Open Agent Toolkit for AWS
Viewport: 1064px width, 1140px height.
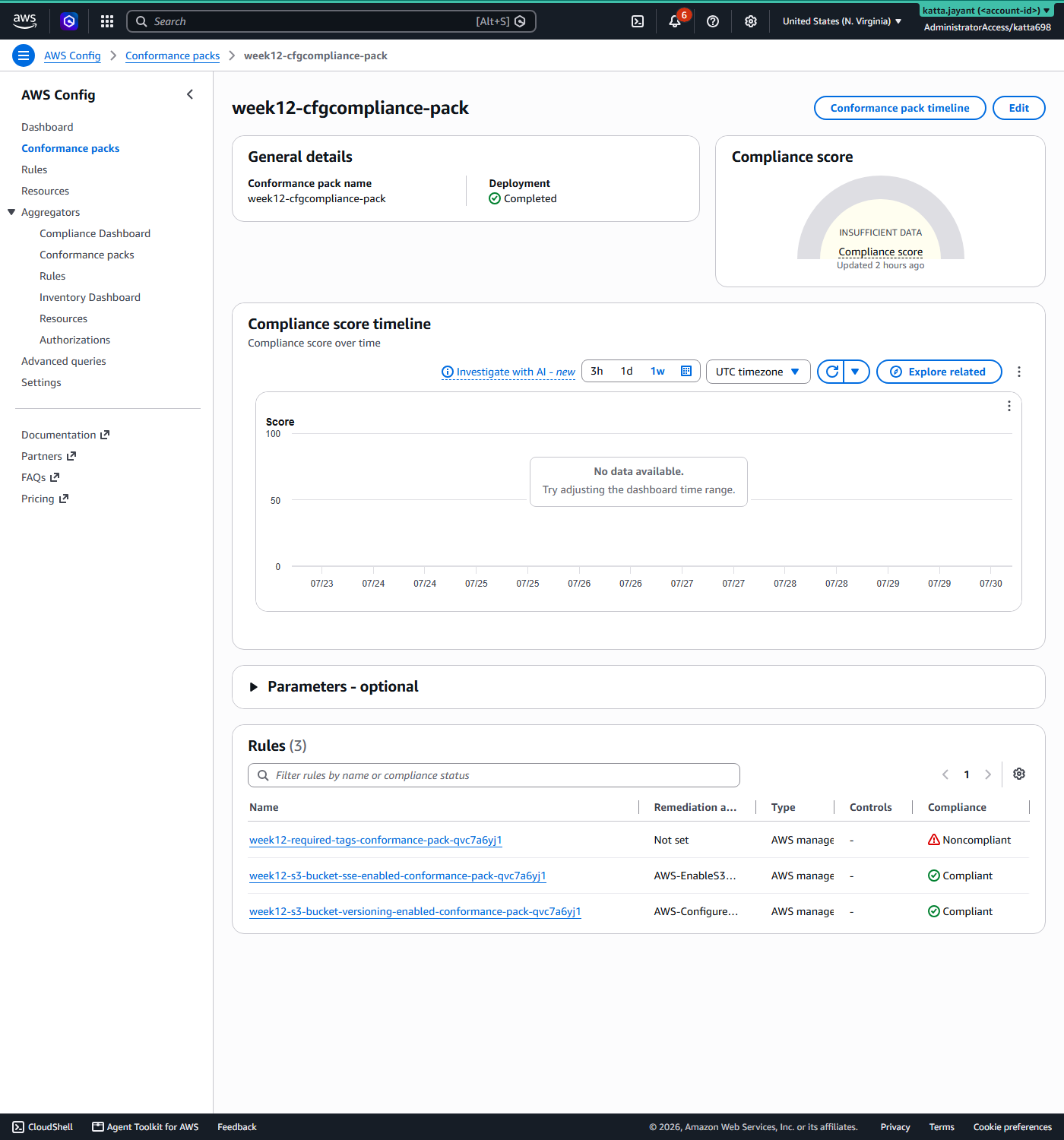(x=145, y=1127)
